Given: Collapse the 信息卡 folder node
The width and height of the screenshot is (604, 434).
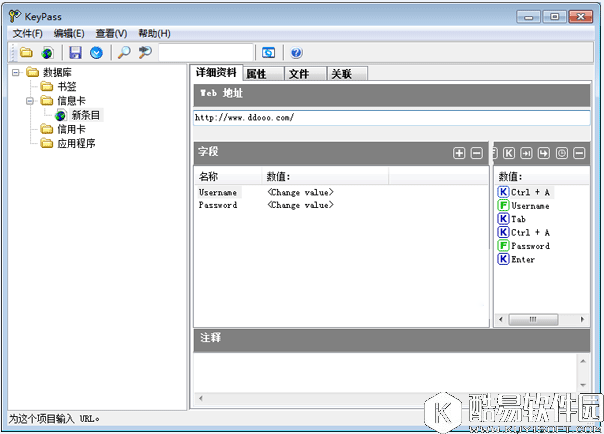Looking at the screenshot, I should coord(30,101).
